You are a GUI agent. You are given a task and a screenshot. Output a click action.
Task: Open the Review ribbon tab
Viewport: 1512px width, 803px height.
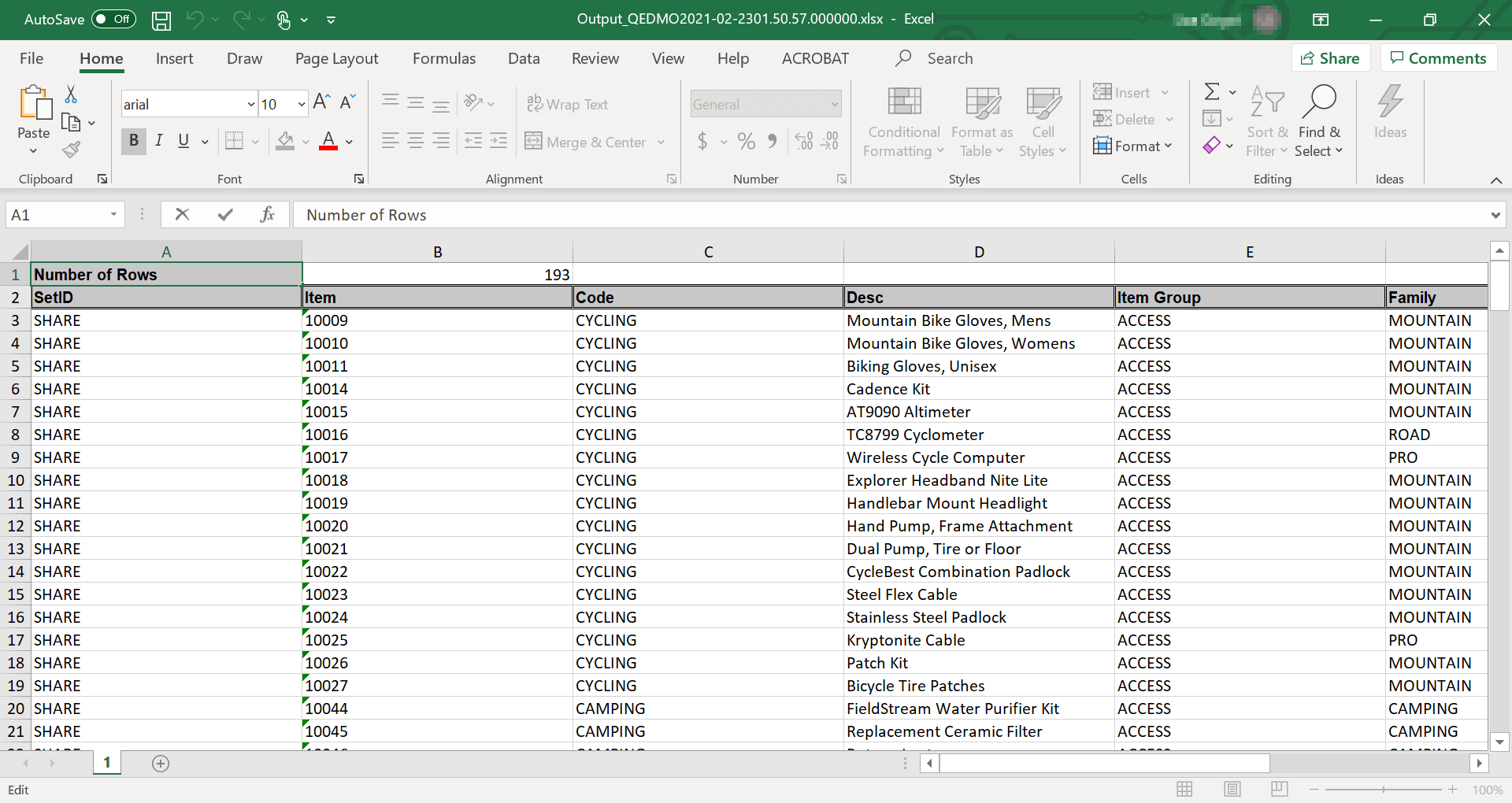tap(595, 57)
